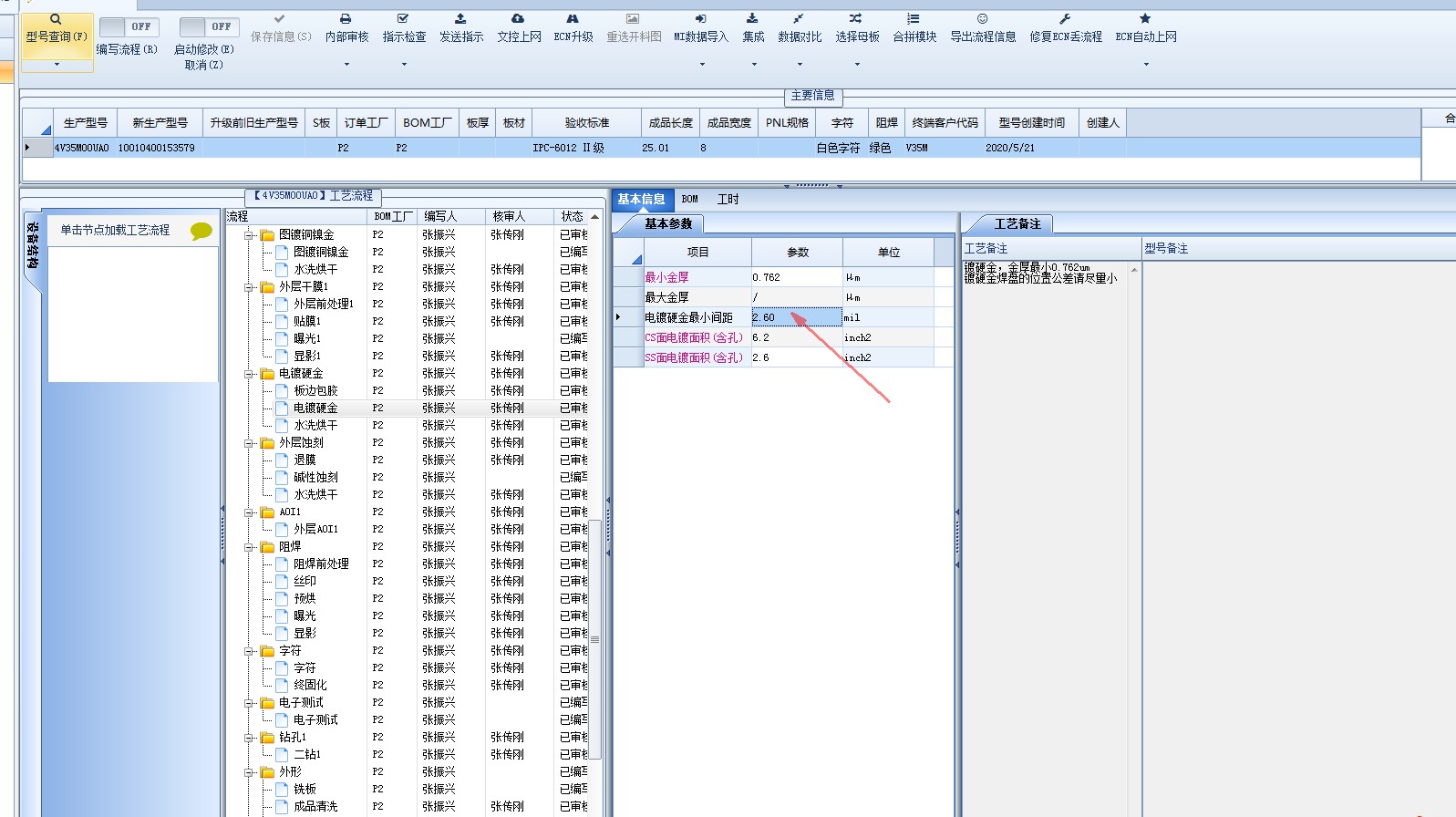The height and width of the screenshot is (817, 1456).
Task: Select the 阻焊前处理 process node
Action: [321, 564]
